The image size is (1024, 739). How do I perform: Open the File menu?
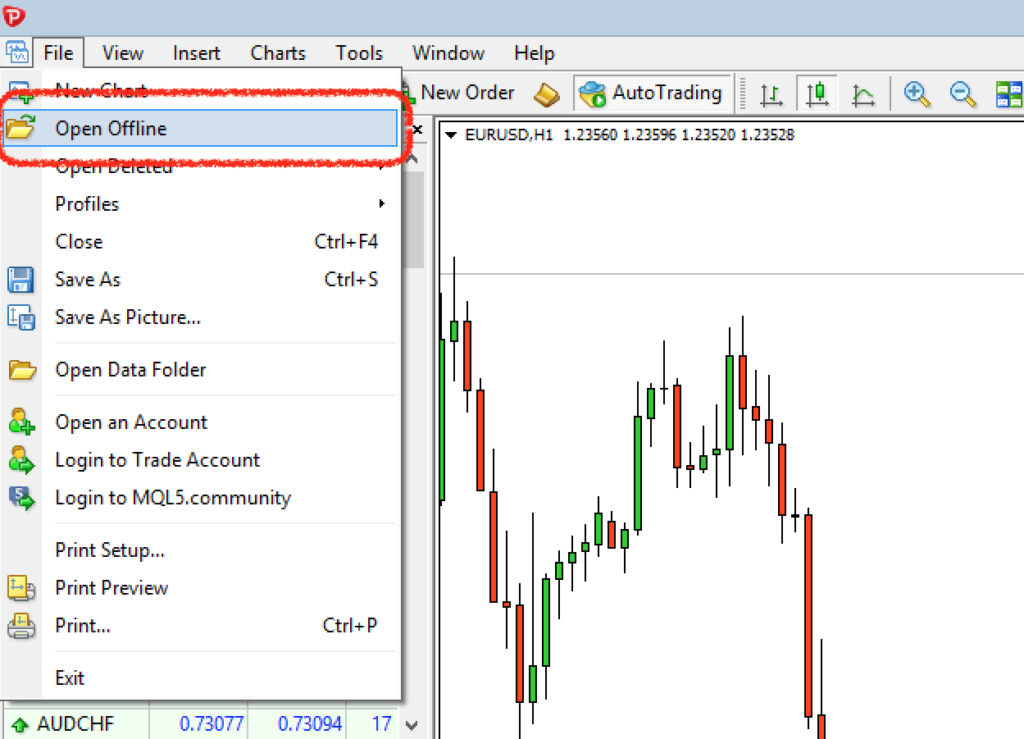point(58,53)
